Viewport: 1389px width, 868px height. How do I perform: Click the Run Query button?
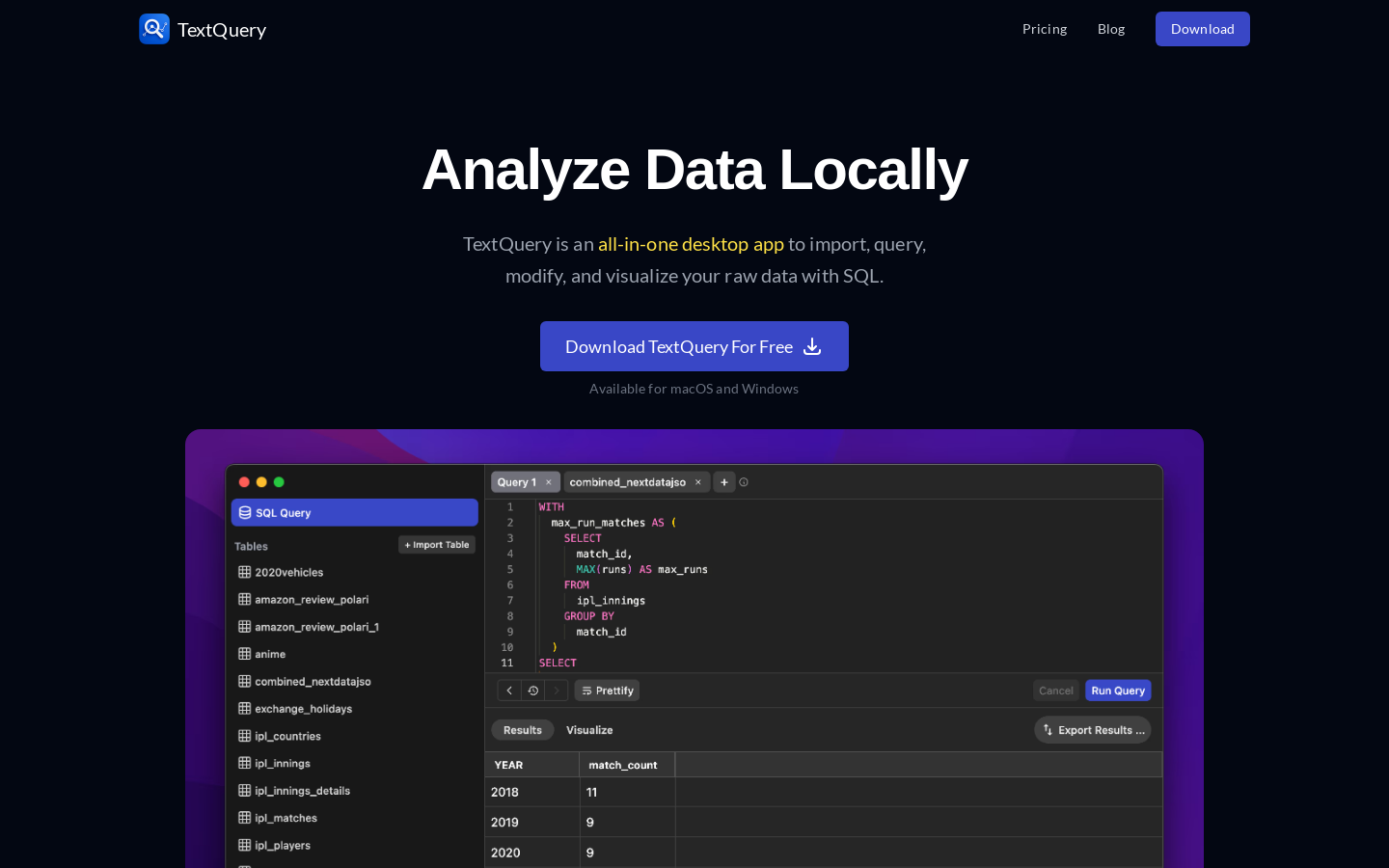point(1118,691)
